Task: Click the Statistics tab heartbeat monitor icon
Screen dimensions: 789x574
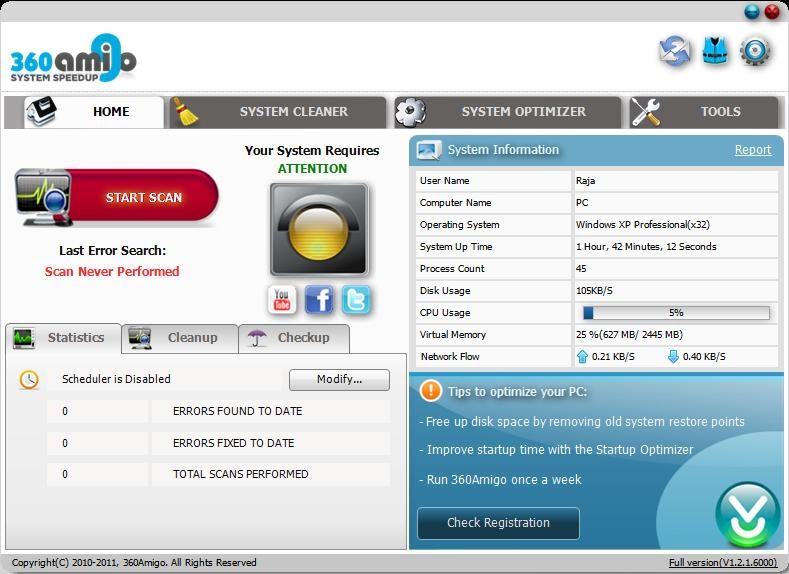Action: 23,338
